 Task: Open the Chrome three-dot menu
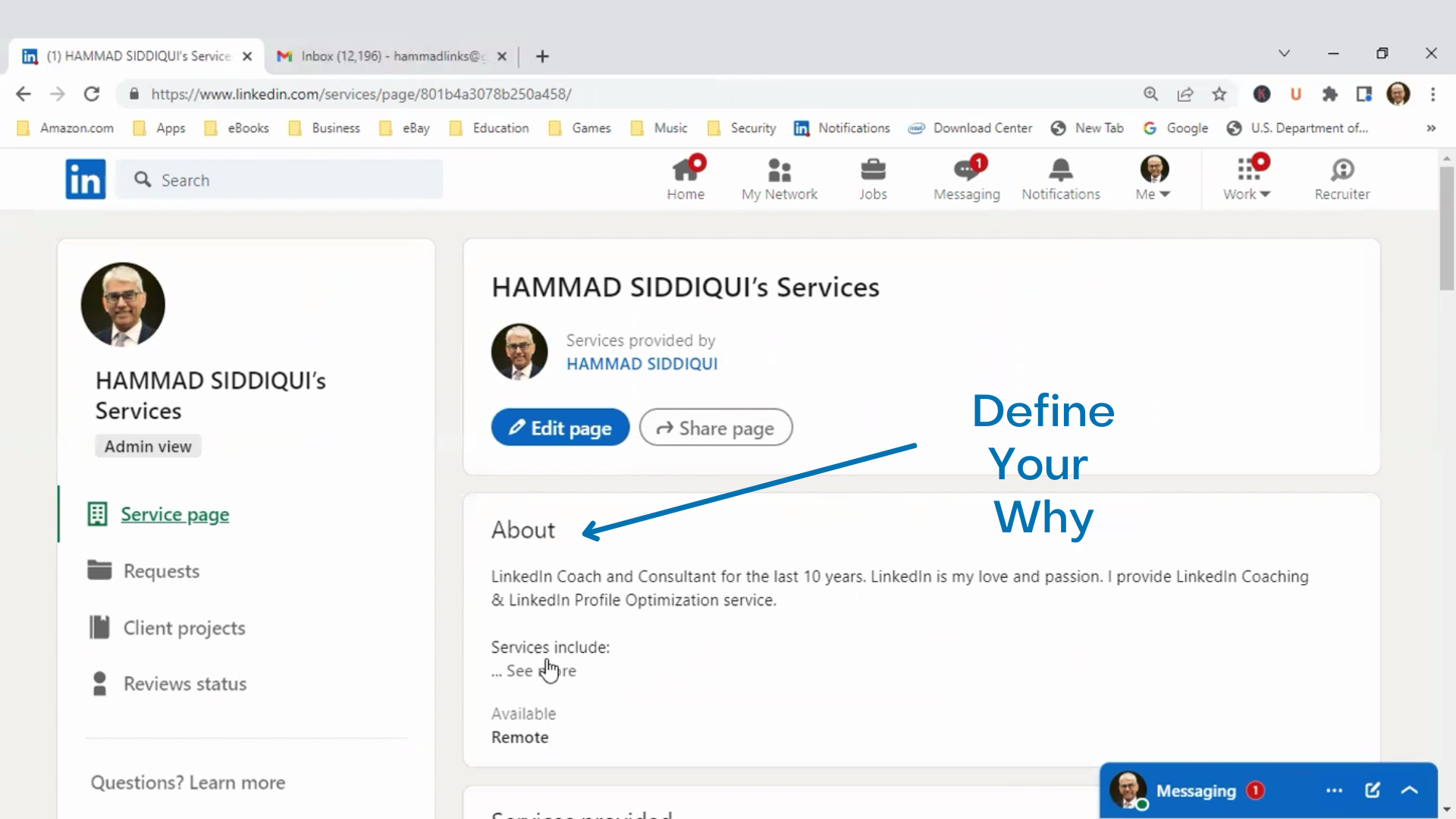click(1432, 94)
